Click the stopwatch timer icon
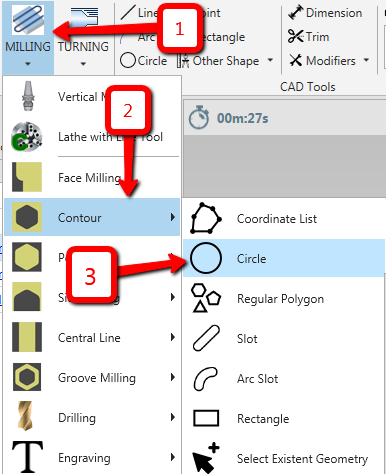Viewport: 386px width, 474px height. click(x=199, y=117)
